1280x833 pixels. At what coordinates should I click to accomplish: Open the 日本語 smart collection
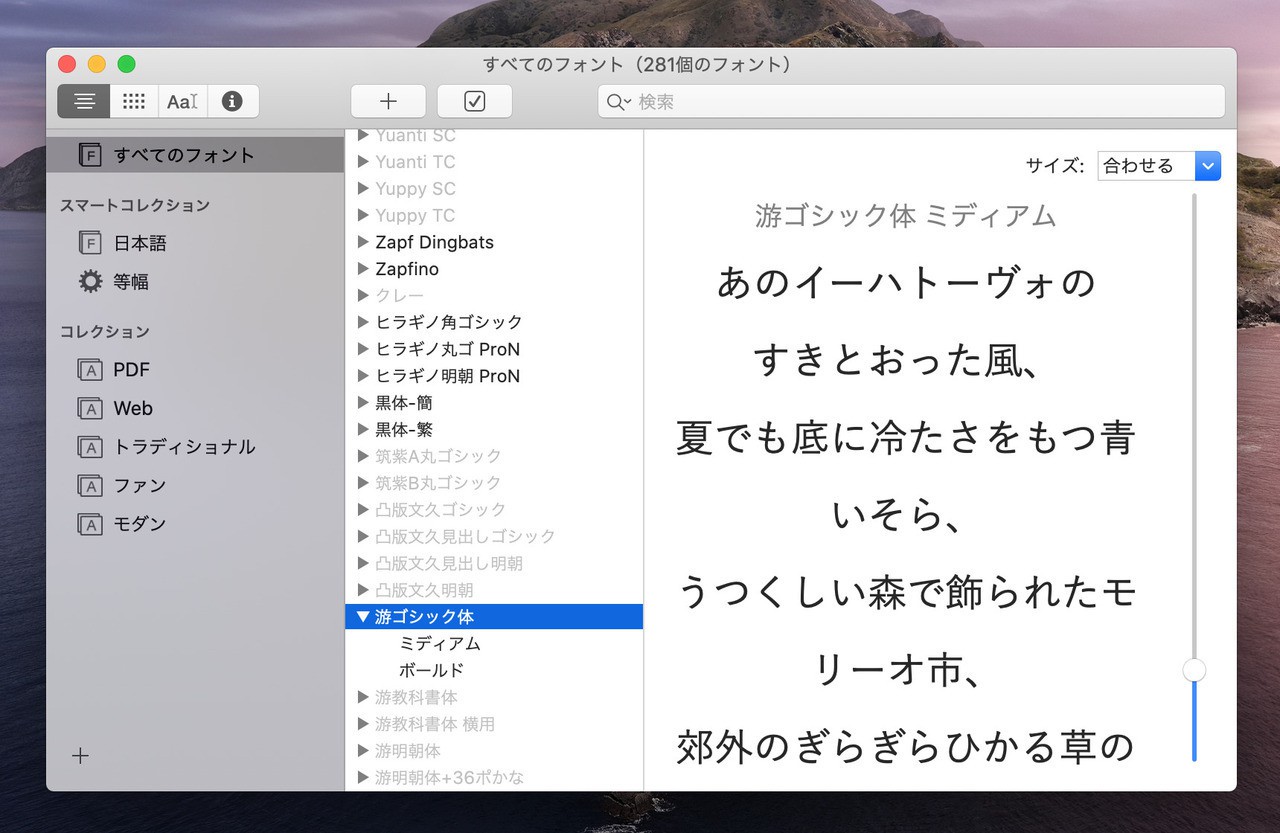click(x=139, y=243)
